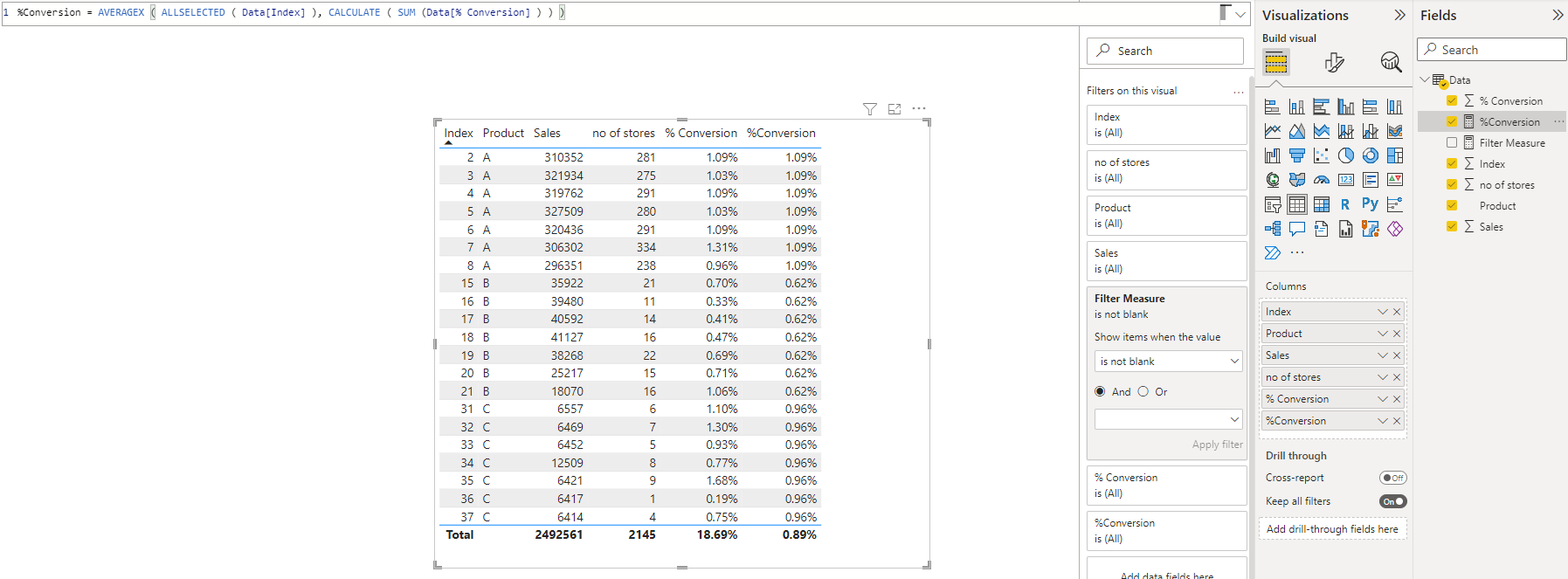
Task: Uncheck the Product field checkbox
Action: tap(1452, 205)
